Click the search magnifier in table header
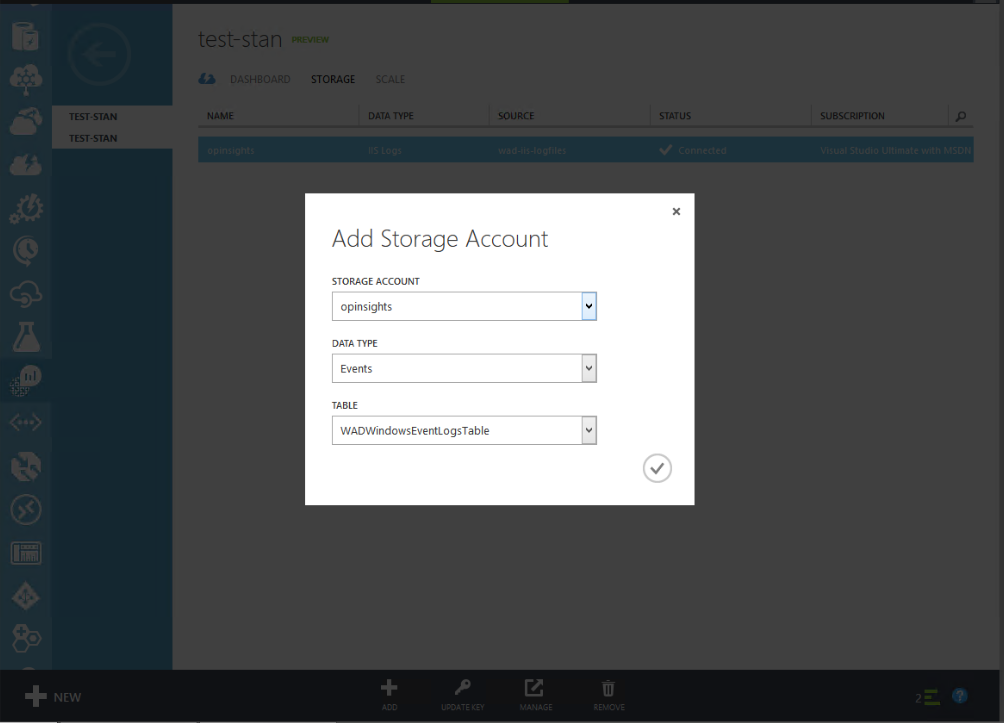This screenshot has height=723, width=1004. [961, 117]
